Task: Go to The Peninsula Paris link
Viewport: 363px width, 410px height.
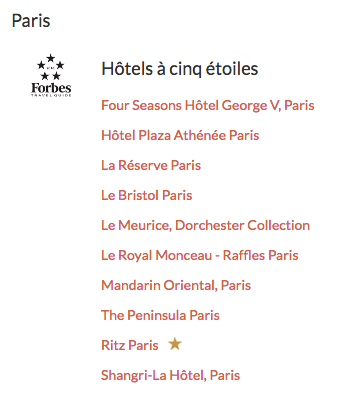Action: point(160,315)
